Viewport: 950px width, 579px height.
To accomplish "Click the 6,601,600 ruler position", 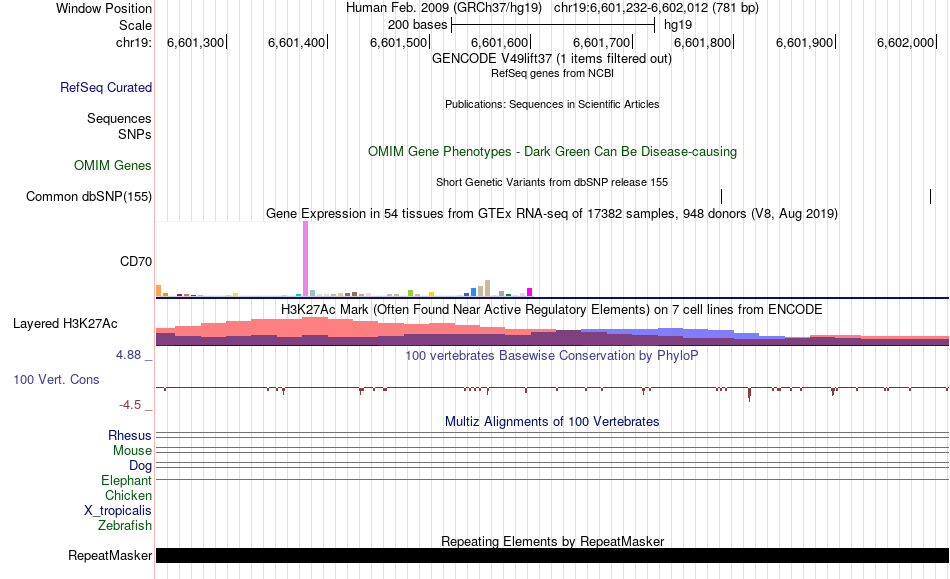I will (500, 42).
